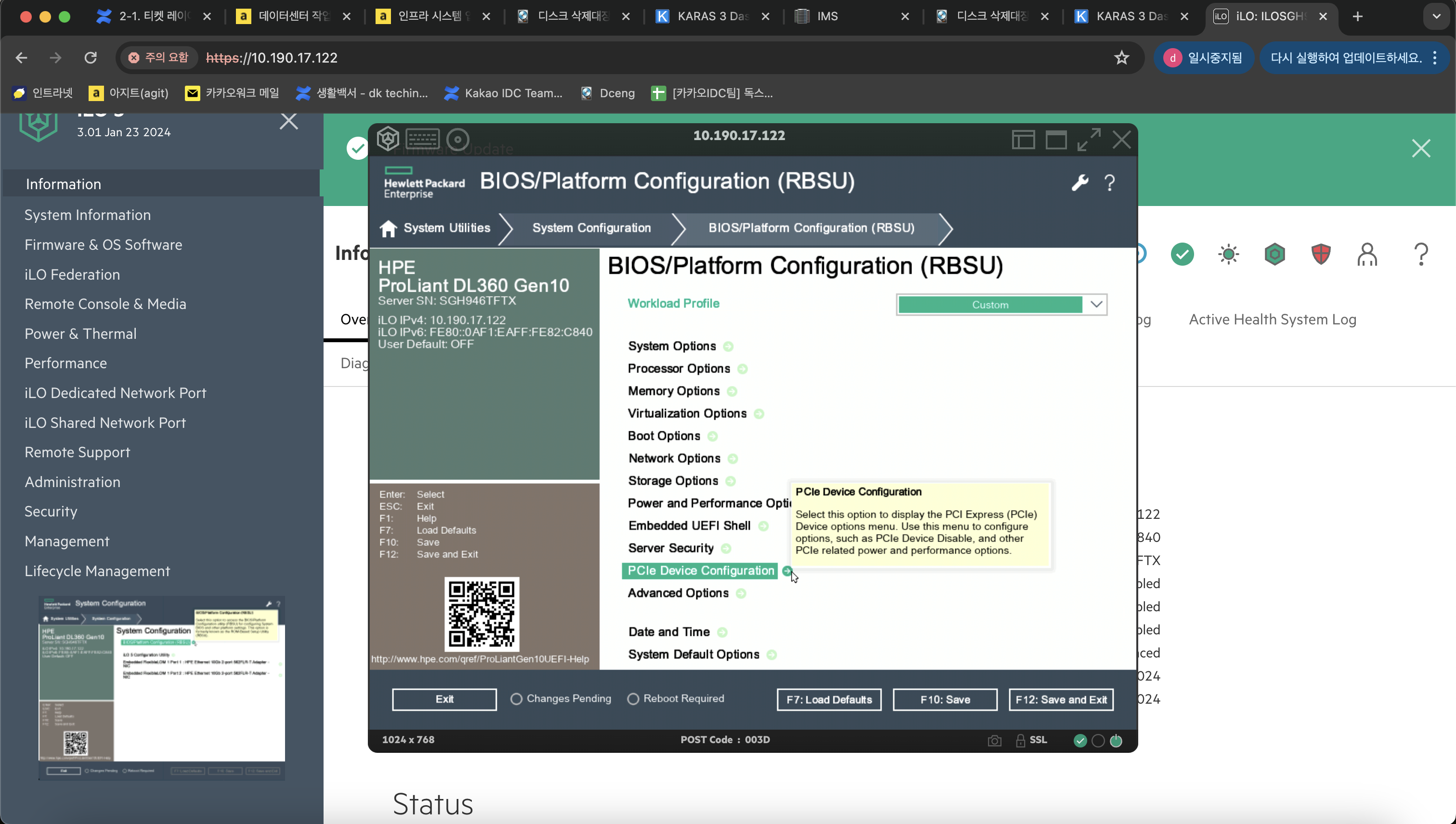Expand Memory Options arrow
This screenshot has width=1456, height=824.
coord(732,392)
